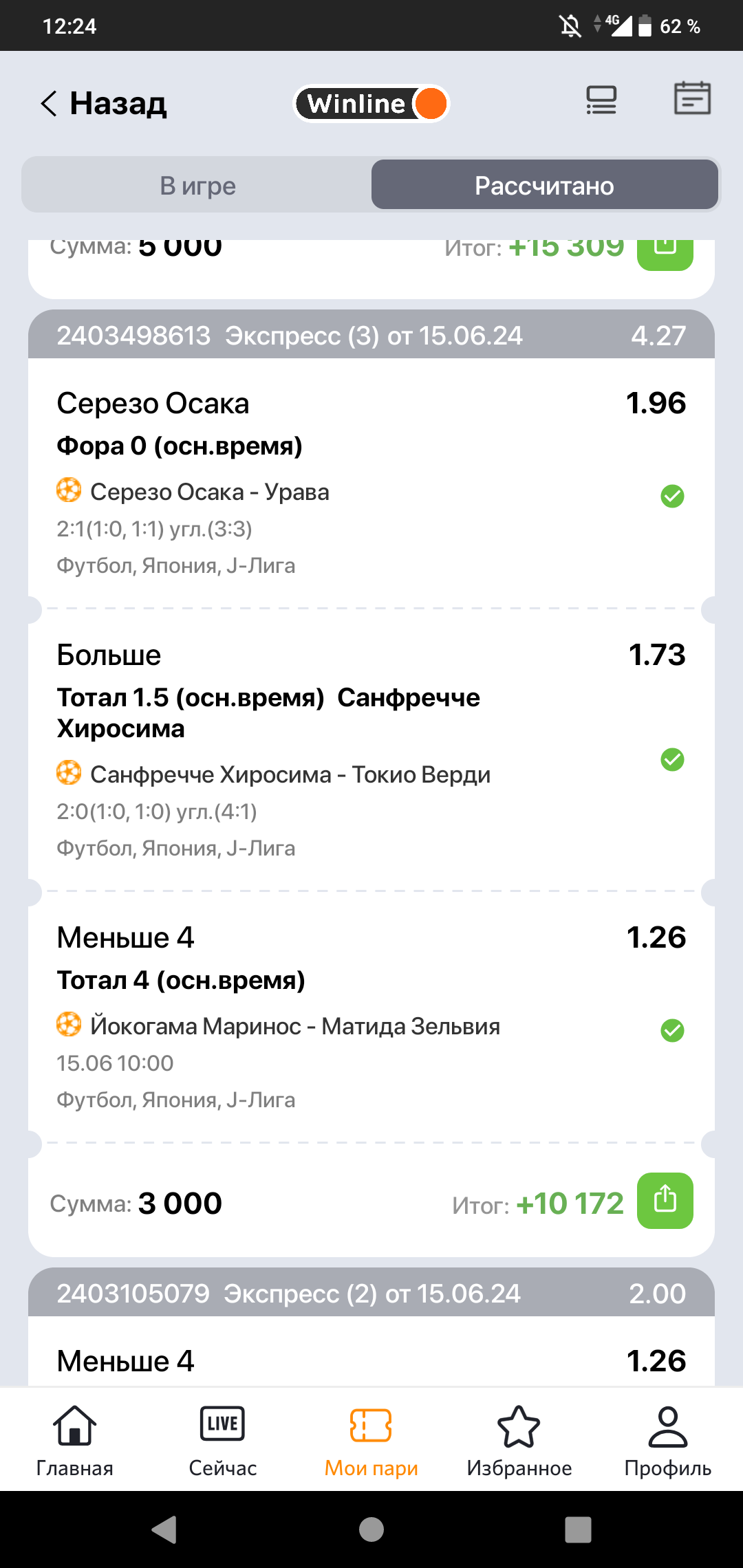Viewport: 743px width, 1568px height.
Task: Switch to the В игре tab
Action: click(x=198, y=186)
